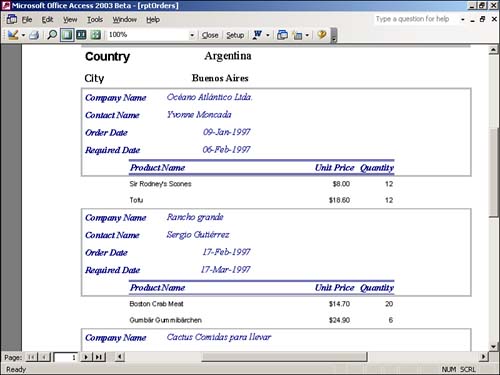Click contact name Sergio Gutiérrez
This screenshot has width=500, height=375.
tap(198, 235)
